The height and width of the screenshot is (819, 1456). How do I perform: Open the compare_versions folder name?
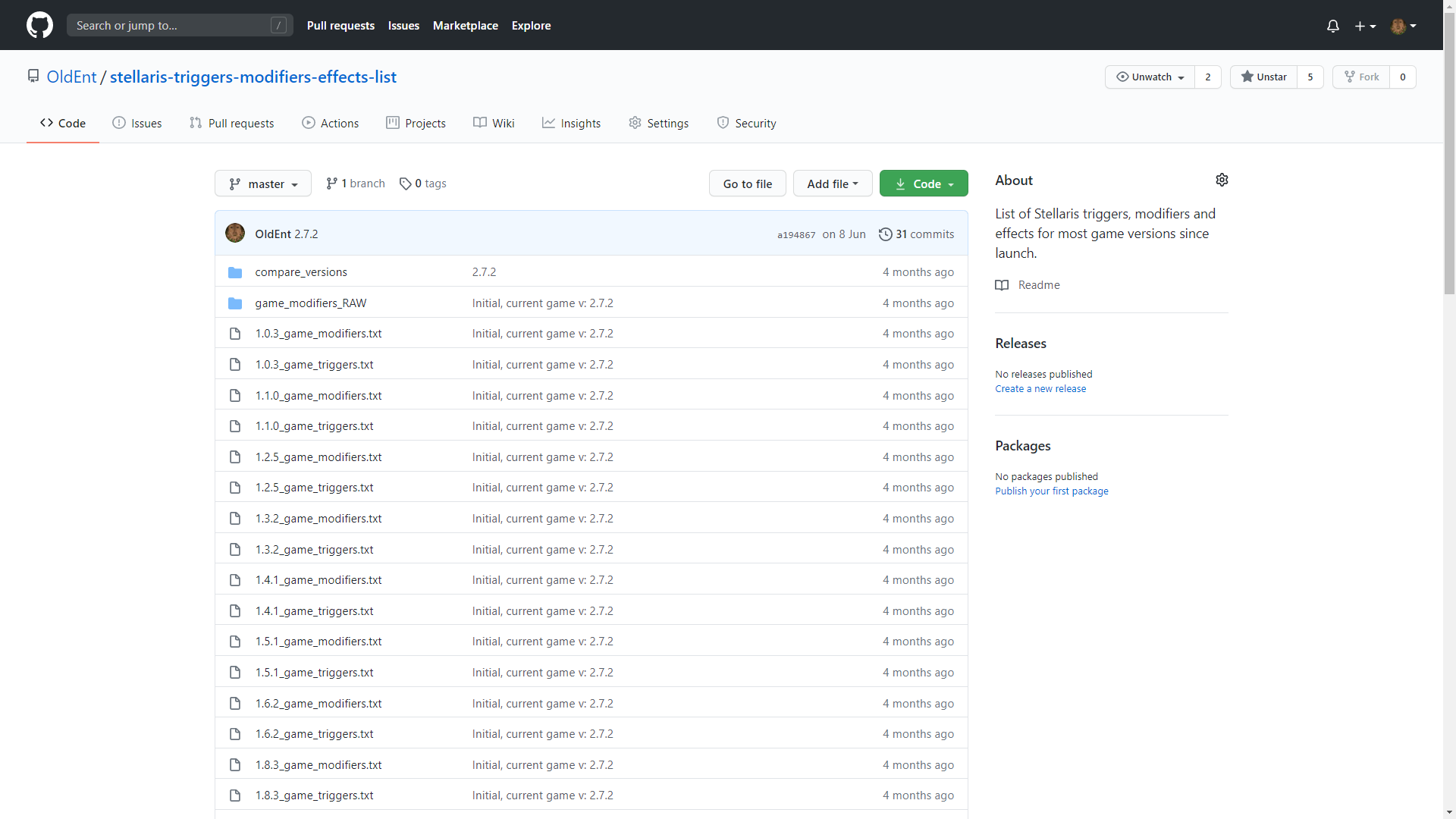coord(301,272)
